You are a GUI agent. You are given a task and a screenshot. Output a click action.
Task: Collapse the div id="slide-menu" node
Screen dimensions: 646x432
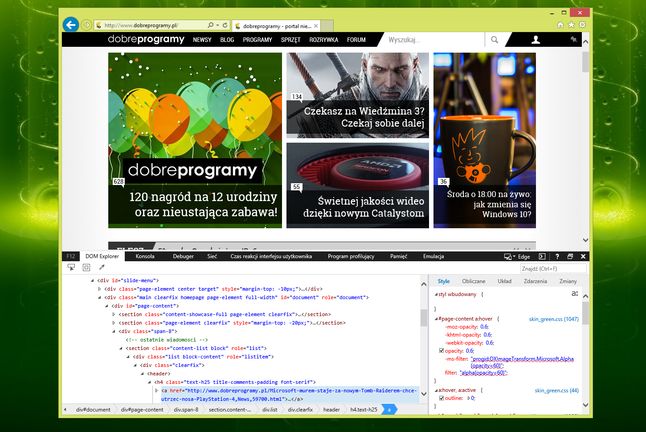pyautogui.click(x=92, y=280)
